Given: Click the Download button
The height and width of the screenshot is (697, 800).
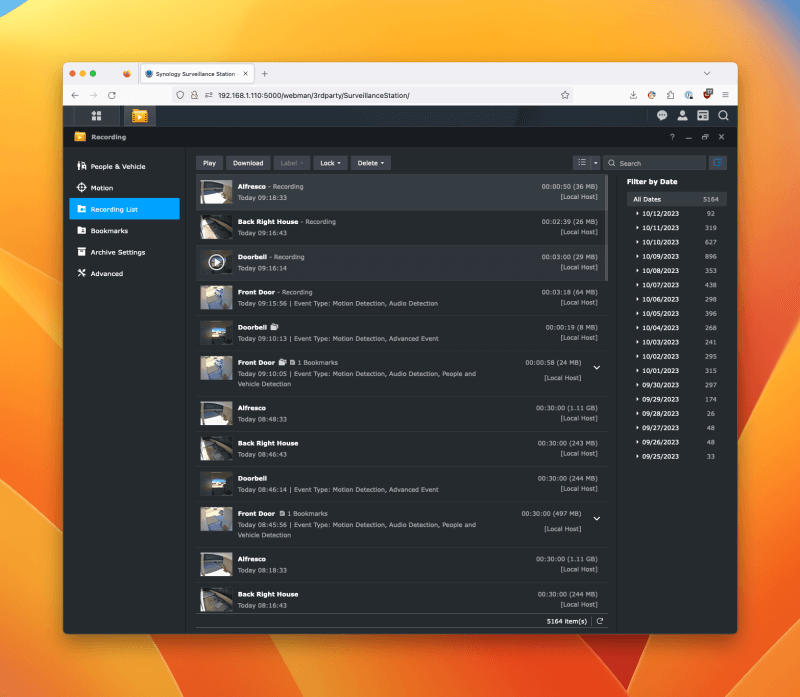Looking at the screenshot, I should [x=248, y=163].
